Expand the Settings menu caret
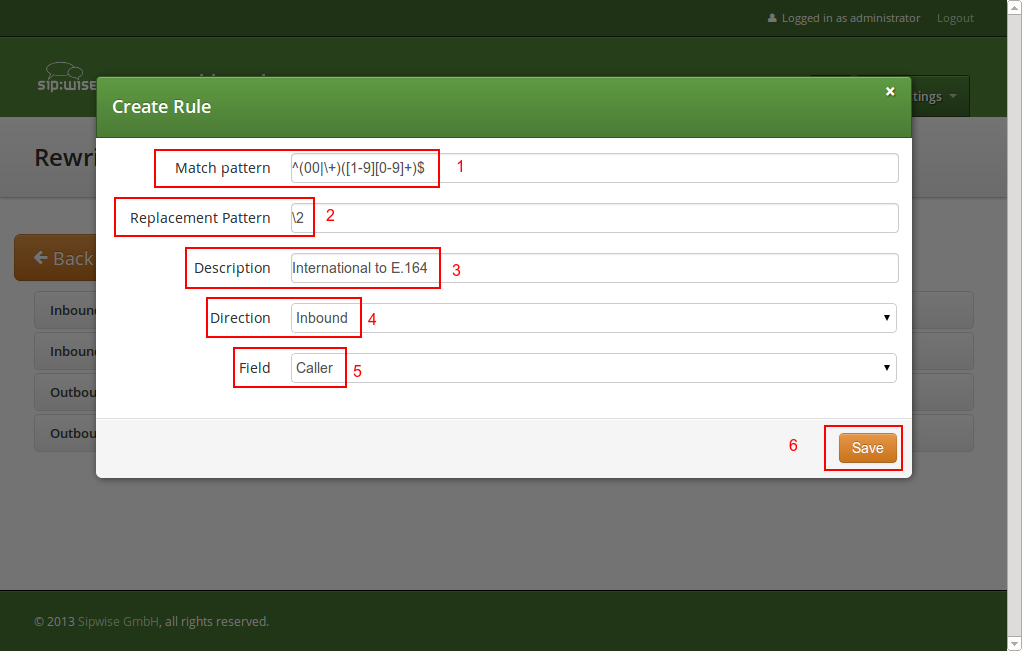 (x=953, y=97)
